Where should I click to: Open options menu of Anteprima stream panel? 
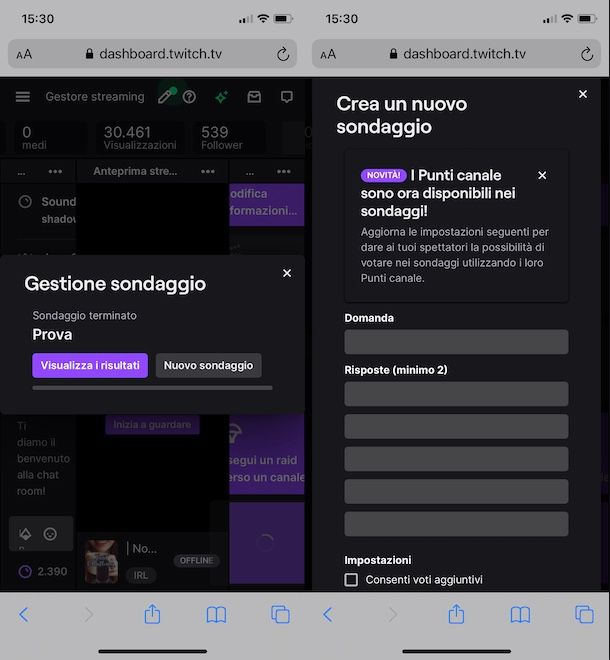[x=208, y=171]
